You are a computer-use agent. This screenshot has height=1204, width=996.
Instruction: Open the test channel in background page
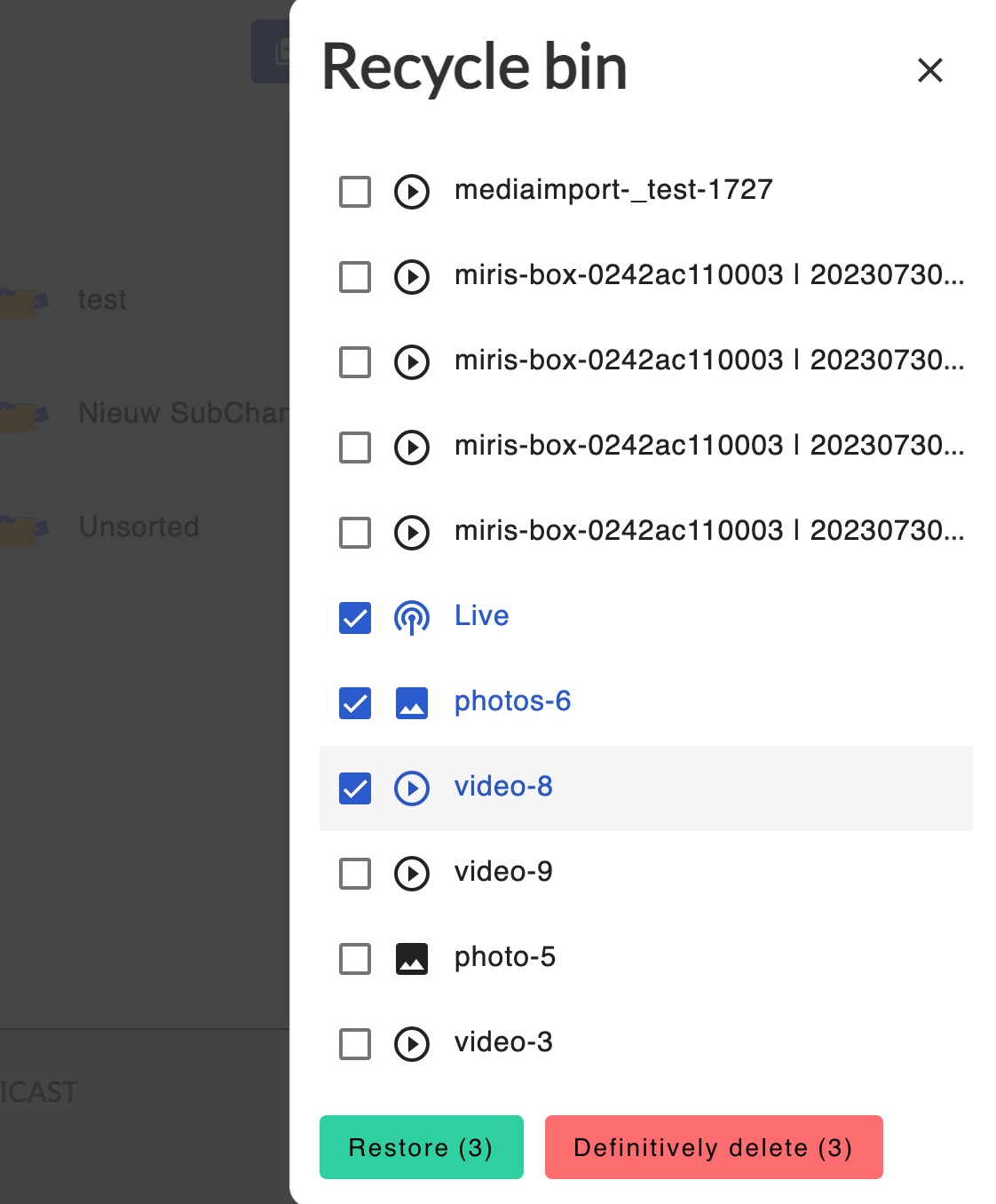click(x=102, y=300)
